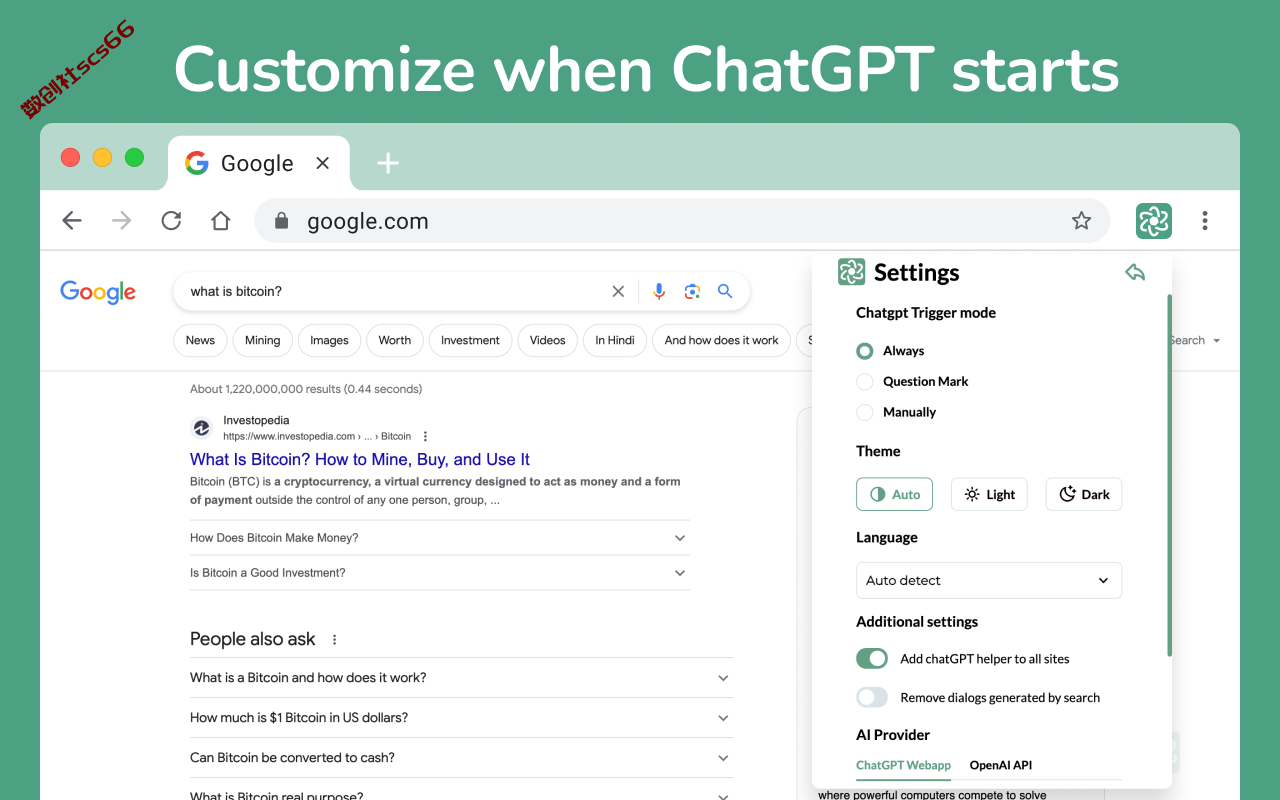Expand Is Bitcoin a Good Investment?

coord(440,573)
